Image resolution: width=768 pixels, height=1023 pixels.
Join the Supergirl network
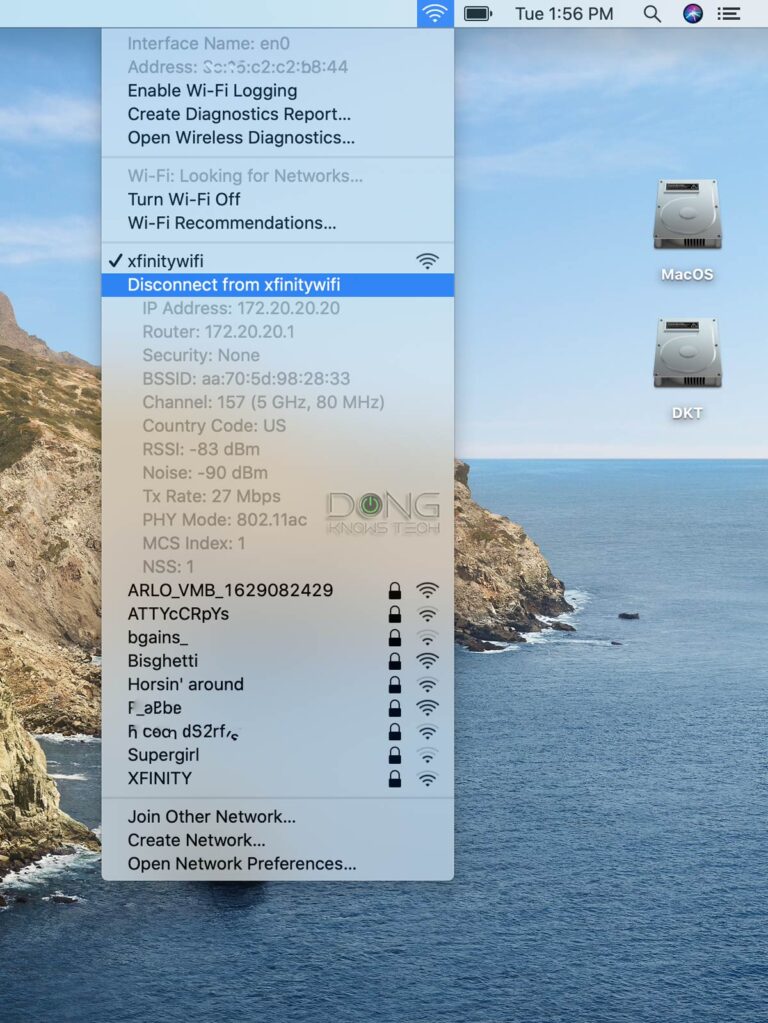pos(277,755)
